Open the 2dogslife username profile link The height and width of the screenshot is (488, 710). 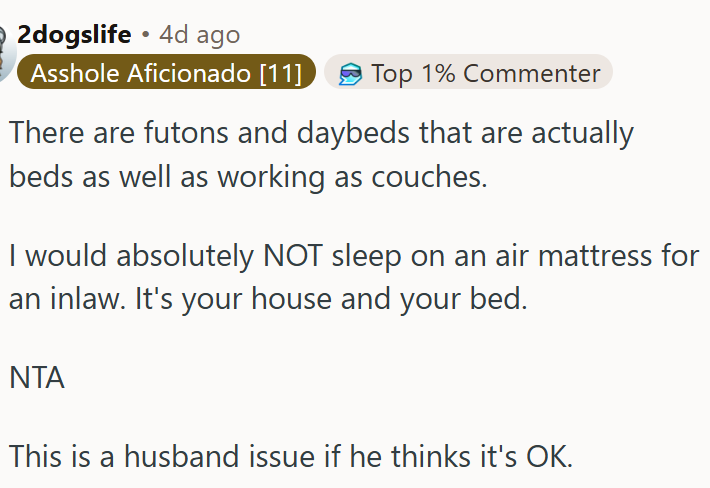(x=74, y=35)
